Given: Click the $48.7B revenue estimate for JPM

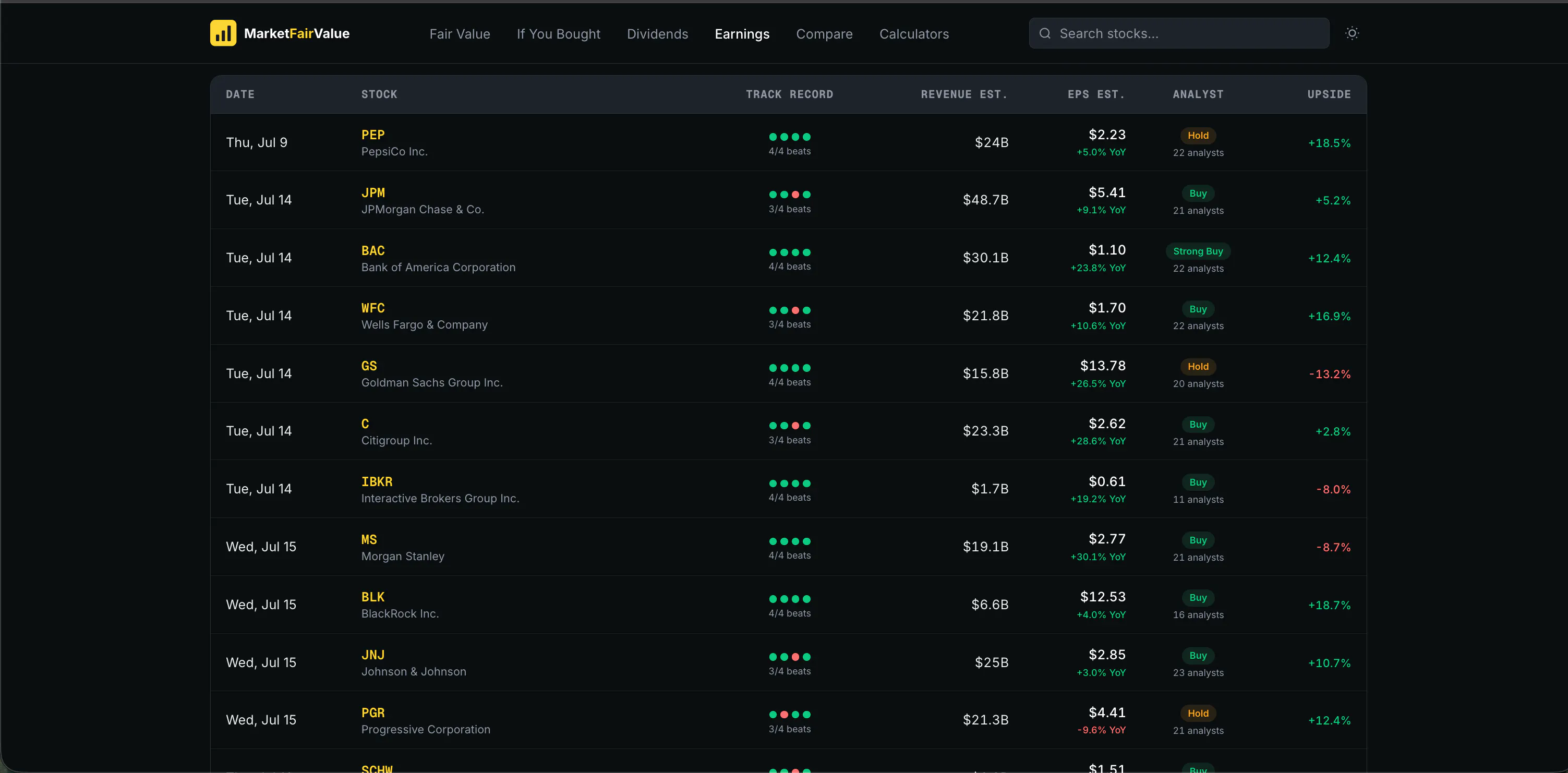Looking at the screenshot, I should [x=985, y=200].
